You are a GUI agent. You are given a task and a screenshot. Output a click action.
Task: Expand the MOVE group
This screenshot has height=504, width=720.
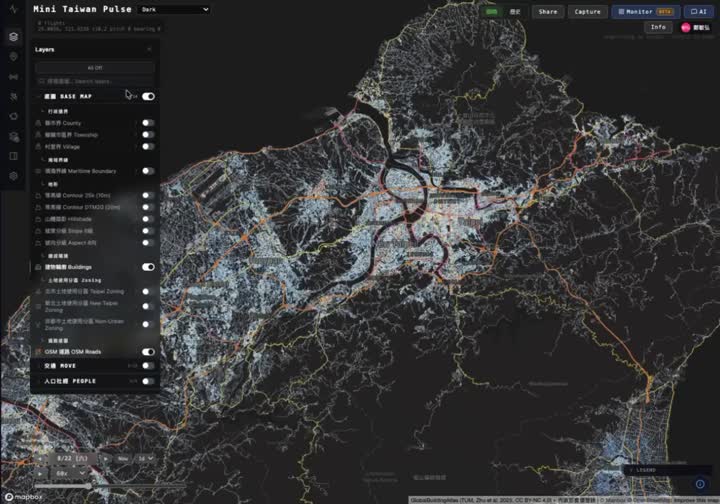coord(40,366)
